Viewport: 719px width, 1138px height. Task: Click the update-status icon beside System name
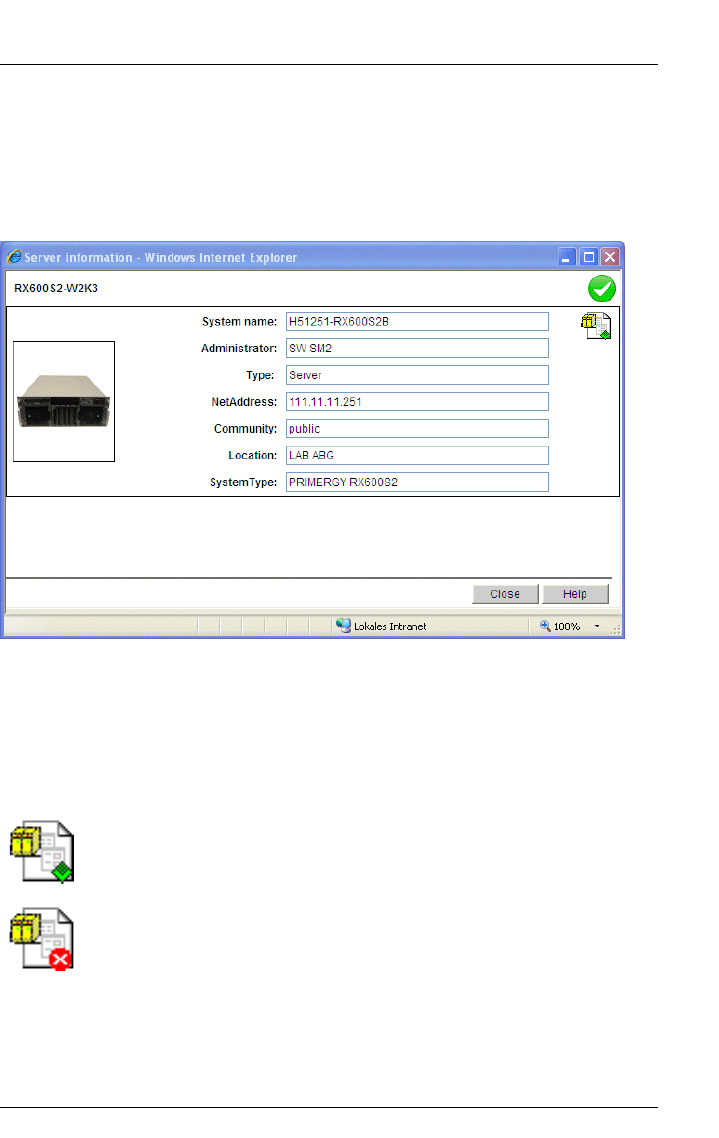pos(596,326)
